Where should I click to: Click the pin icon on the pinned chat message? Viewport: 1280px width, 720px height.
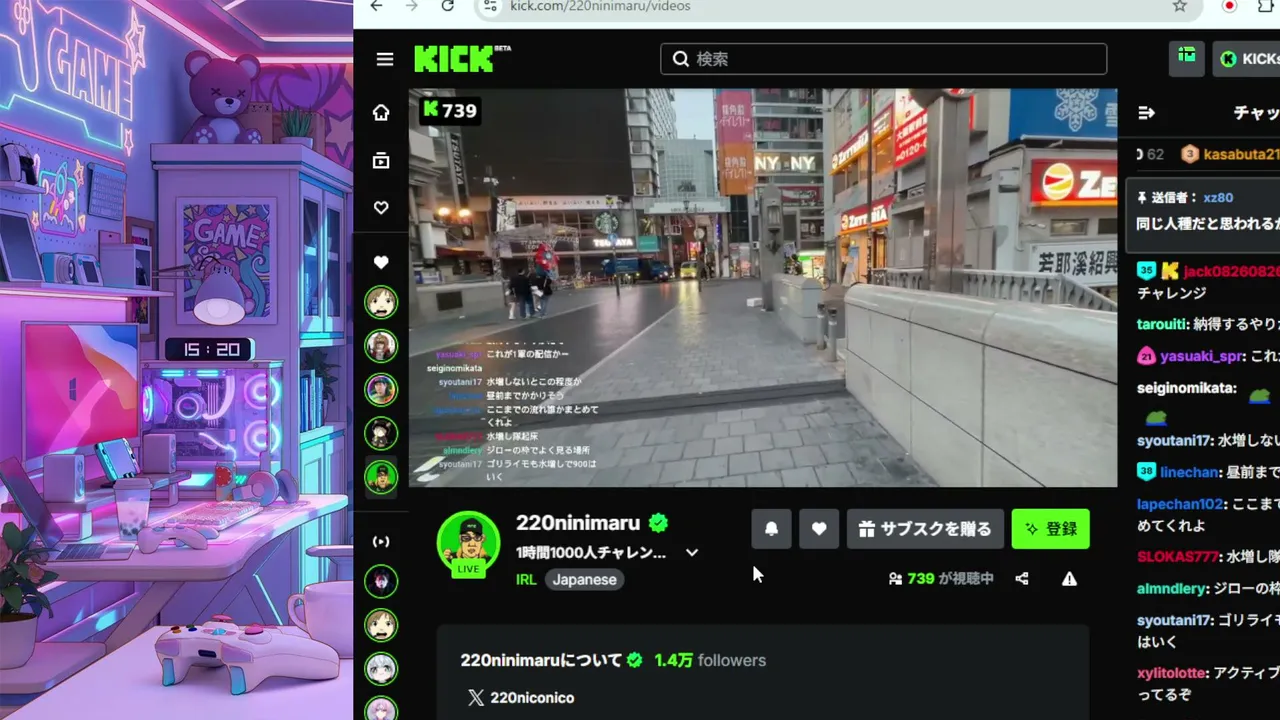pos(1143,198)
